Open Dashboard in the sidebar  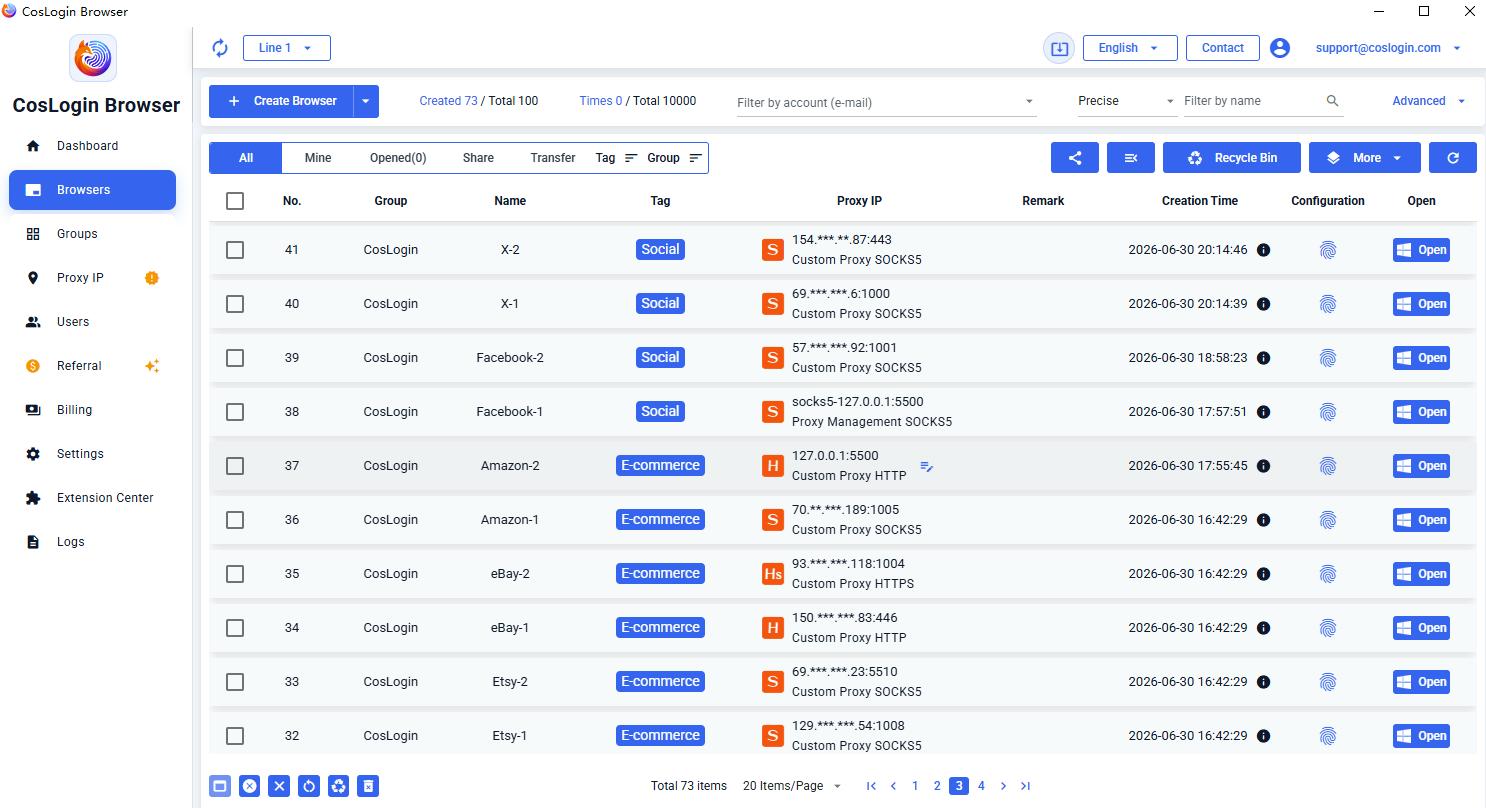pyautogui.click(x=93, y=146)
